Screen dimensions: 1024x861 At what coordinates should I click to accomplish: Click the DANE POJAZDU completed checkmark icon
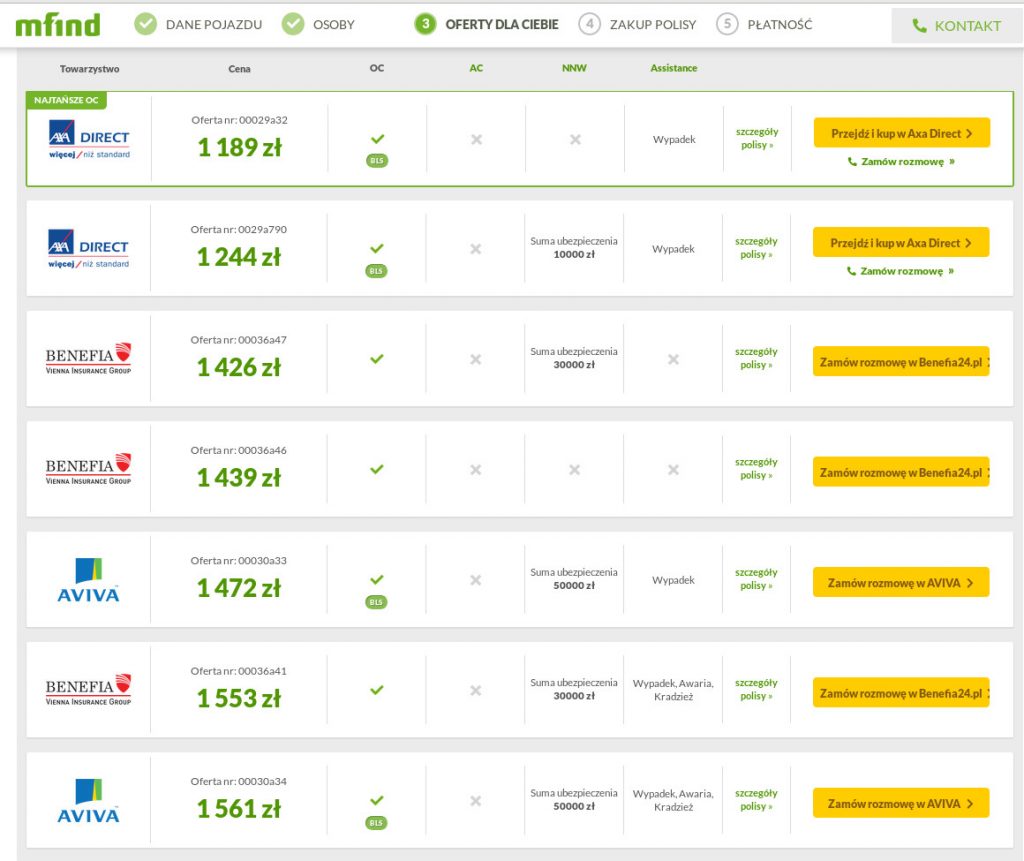pos(146,24)
